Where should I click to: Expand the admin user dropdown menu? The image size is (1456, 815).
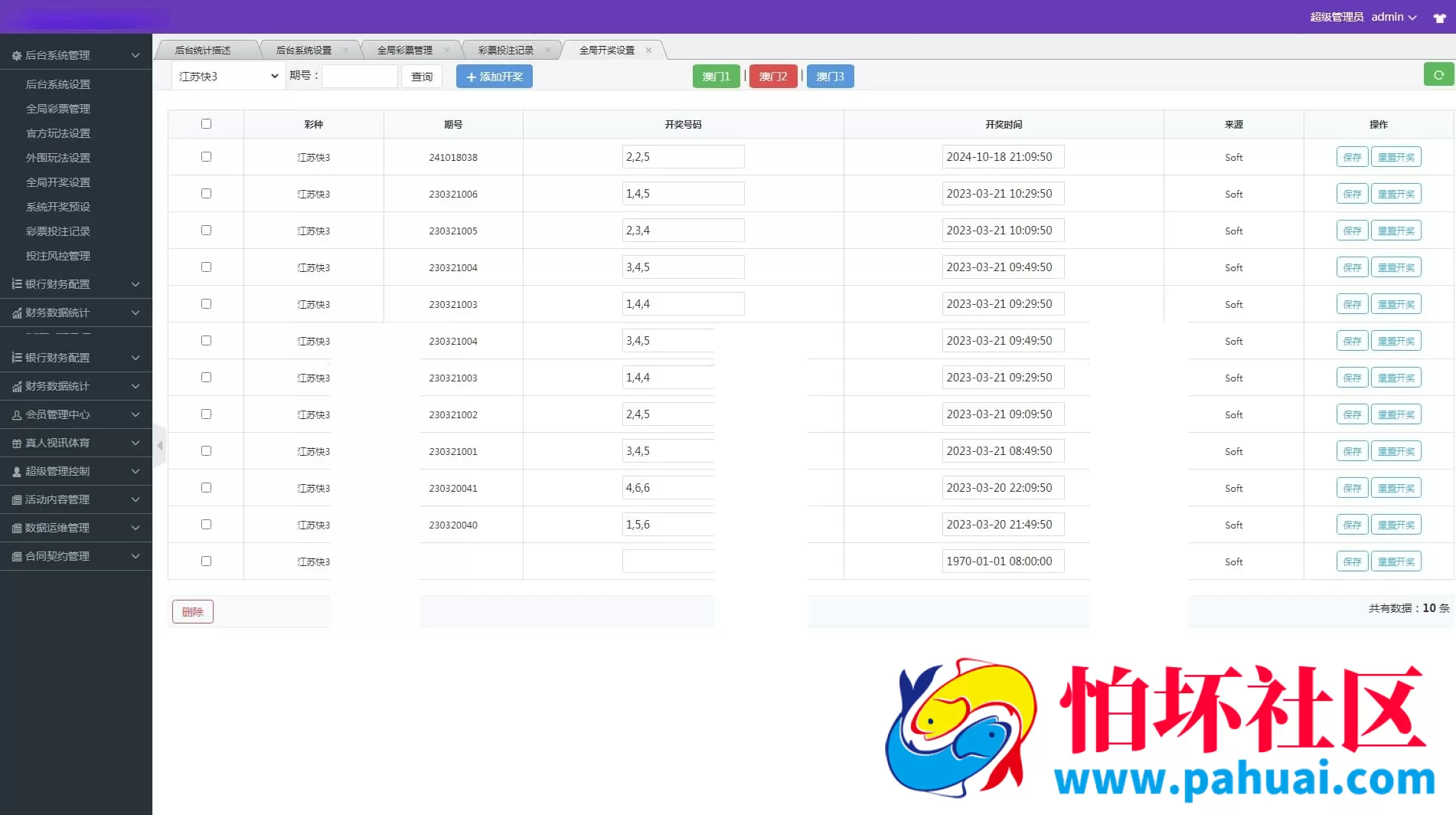(1393, 17)
